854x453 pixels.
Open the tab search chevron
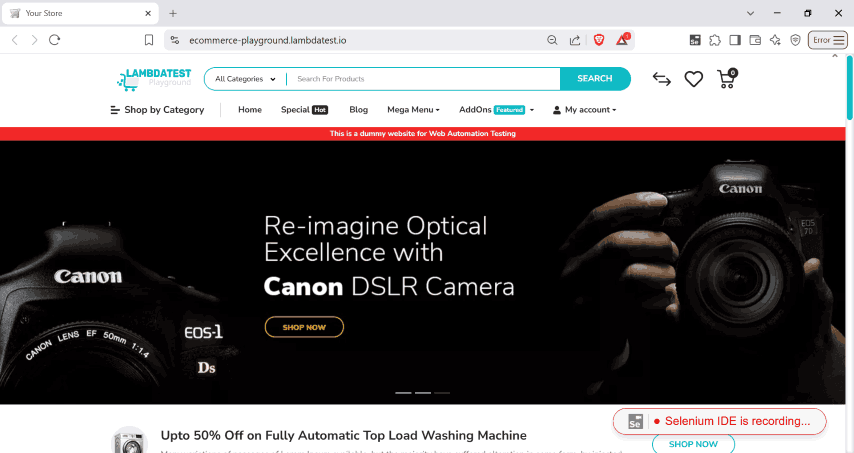pyautogui.click(x=751, y=13)
